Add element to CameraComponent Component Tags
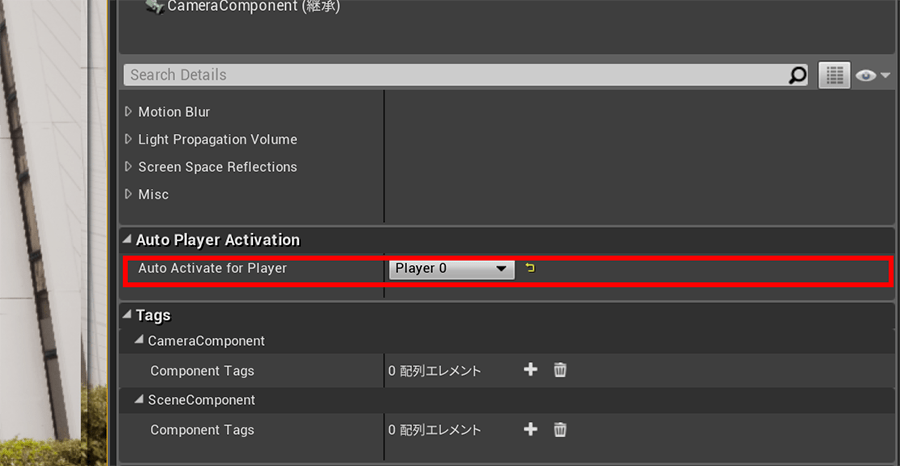 [531, 371]
